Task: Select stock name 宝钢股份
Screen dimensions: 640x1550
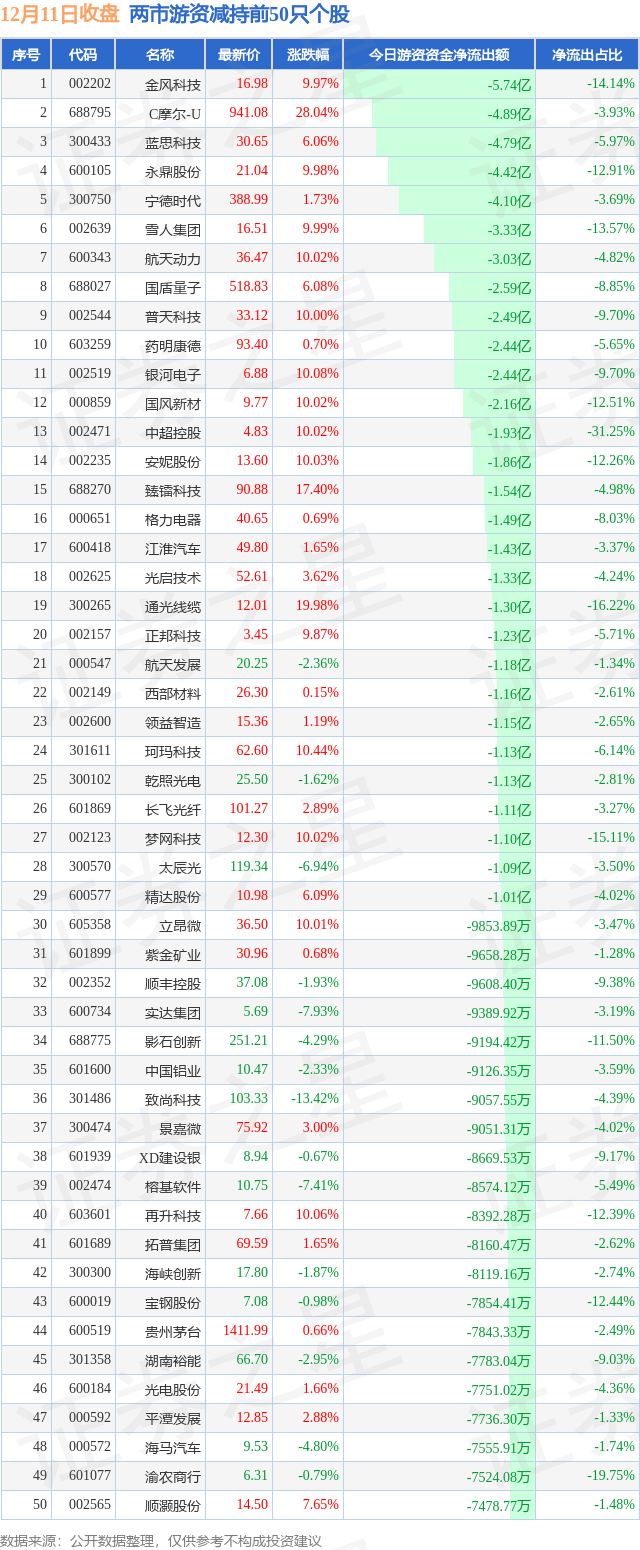Action: pos(173,1302)
